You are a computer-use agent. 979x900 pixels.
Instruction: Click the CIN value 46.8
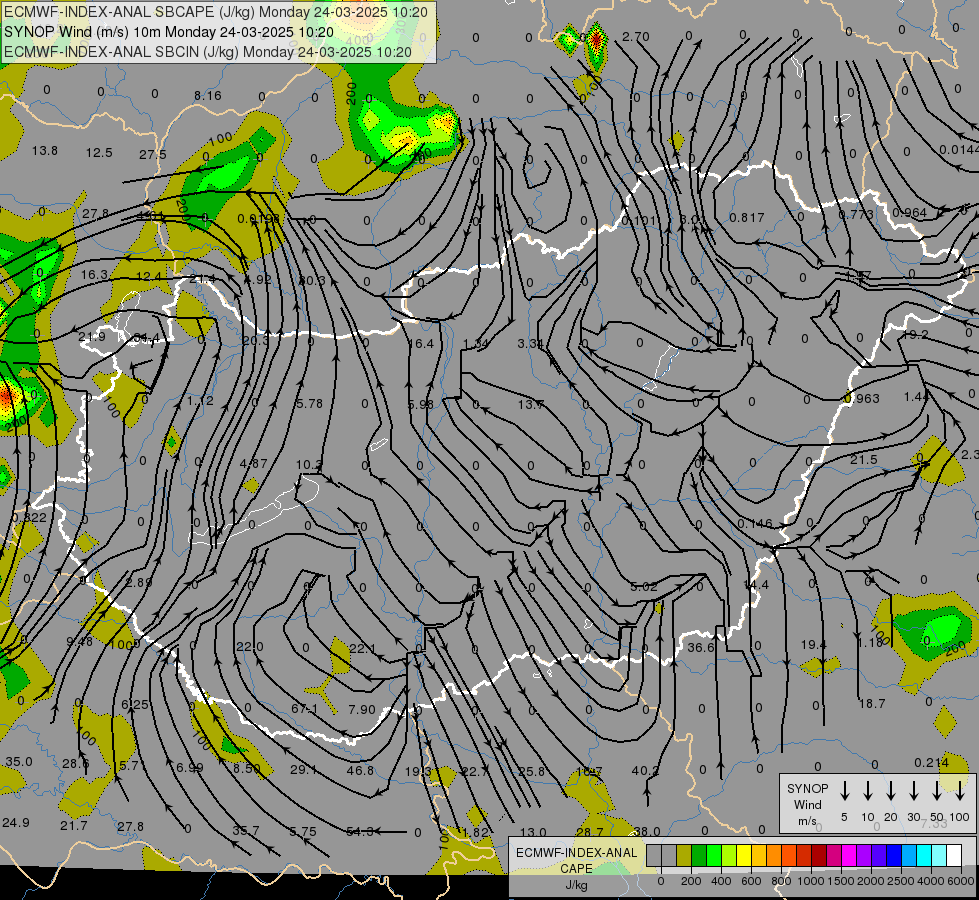pos(360,771)
